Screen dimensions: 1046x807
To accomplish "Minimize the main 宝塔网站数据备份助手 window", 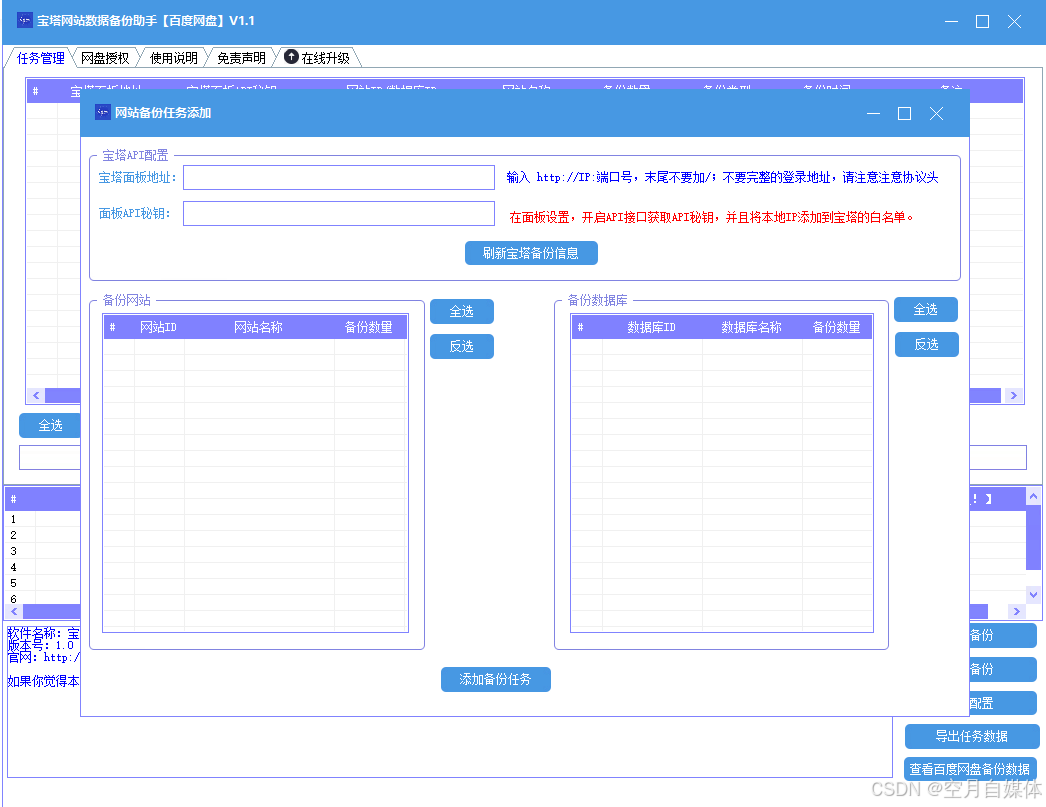I will pyautogui.click(x=951, y=21).
